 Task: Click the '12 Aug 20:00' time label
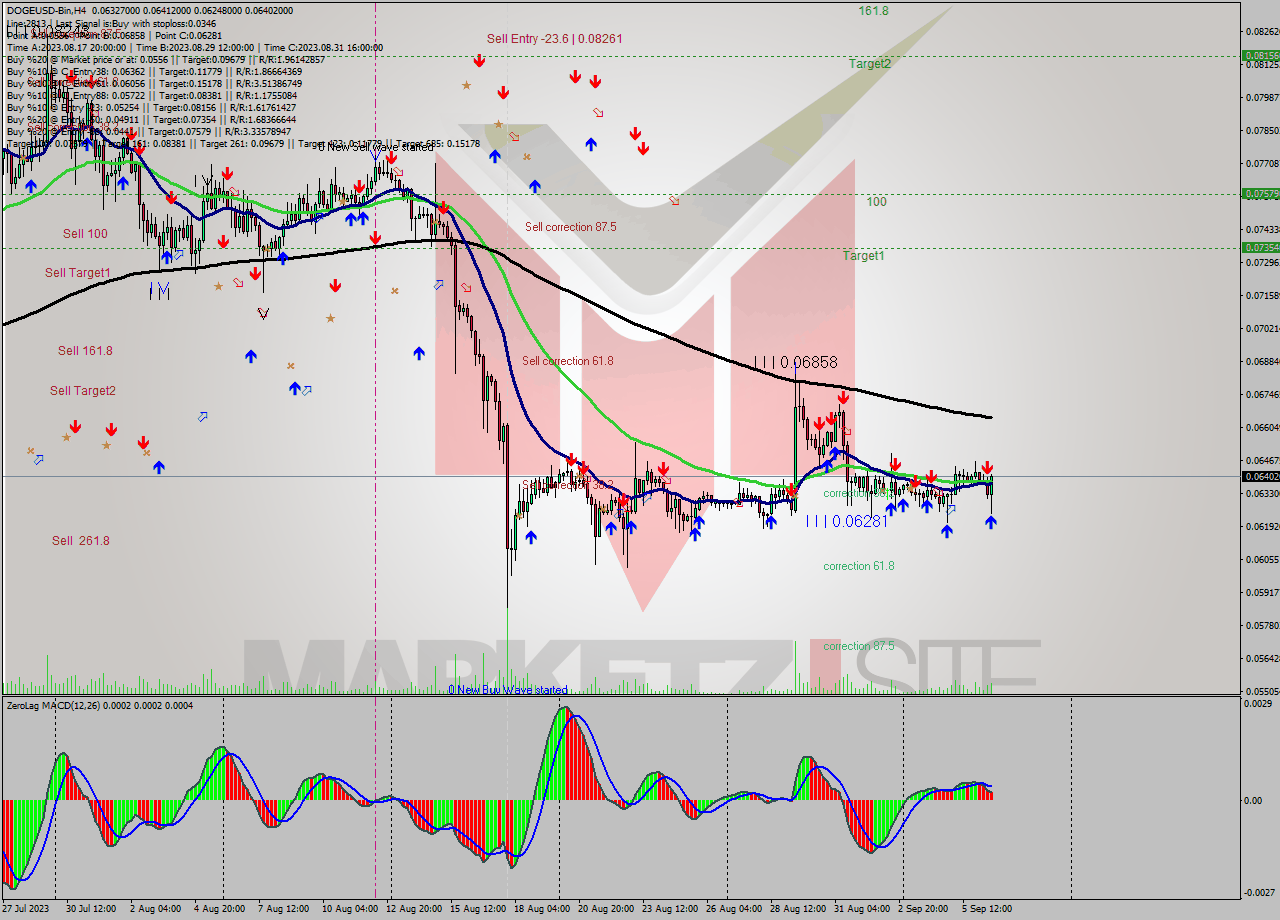click(x=414, y=909)
